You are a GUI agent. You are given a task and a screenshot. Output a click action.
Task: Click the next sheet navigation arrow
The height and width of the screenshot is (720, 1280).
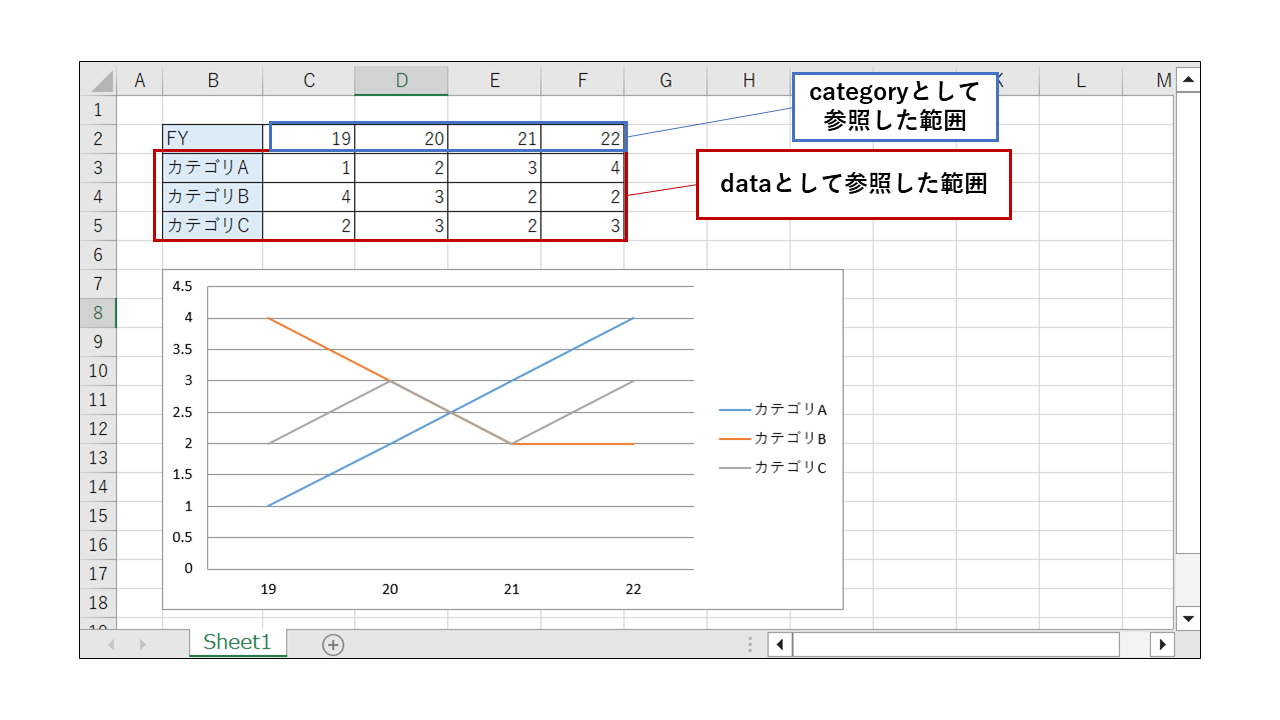click(141, 644)
